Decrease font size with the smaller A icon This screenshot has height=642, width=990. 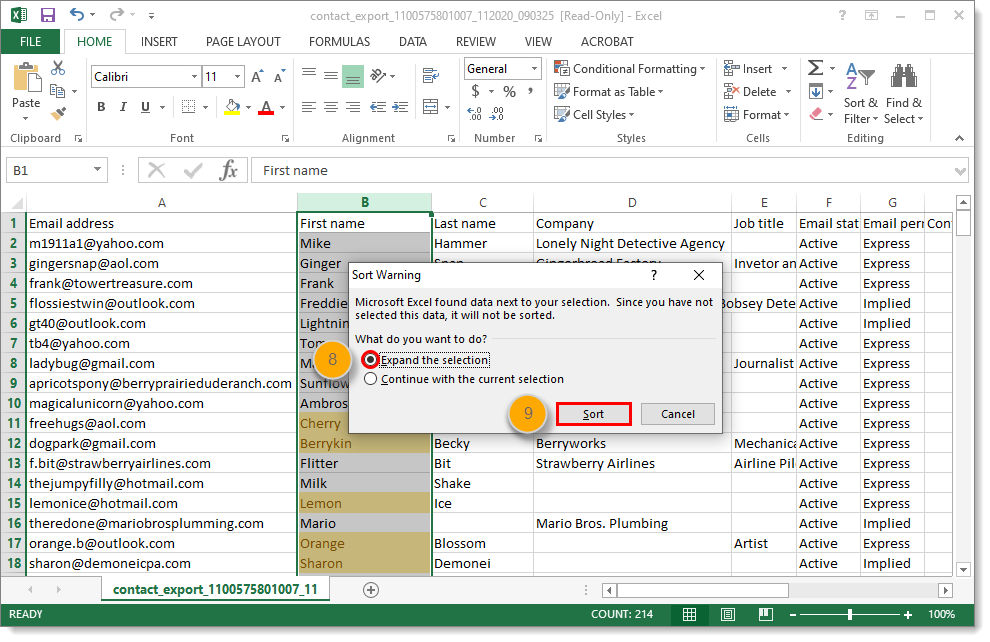point(279,77)
